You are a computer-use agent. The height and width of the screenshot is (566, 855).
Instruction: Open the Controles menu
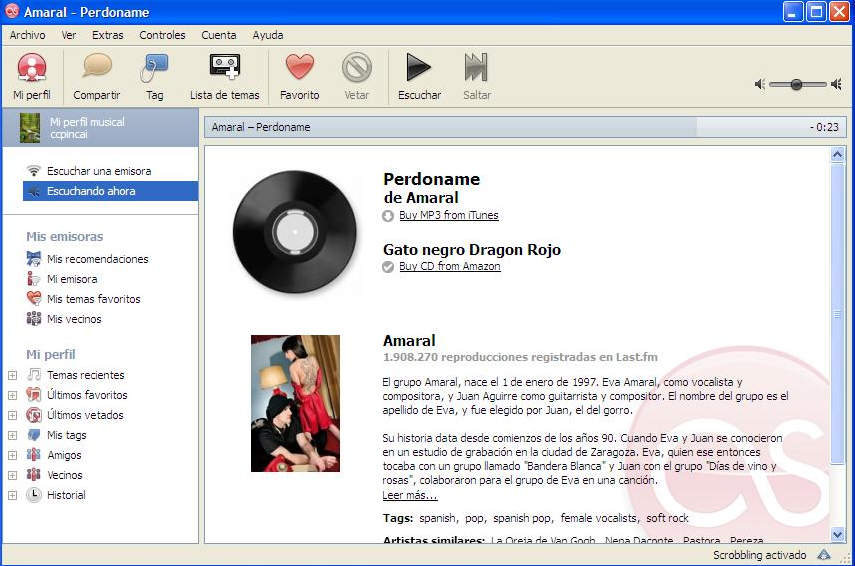click(162, 35)
